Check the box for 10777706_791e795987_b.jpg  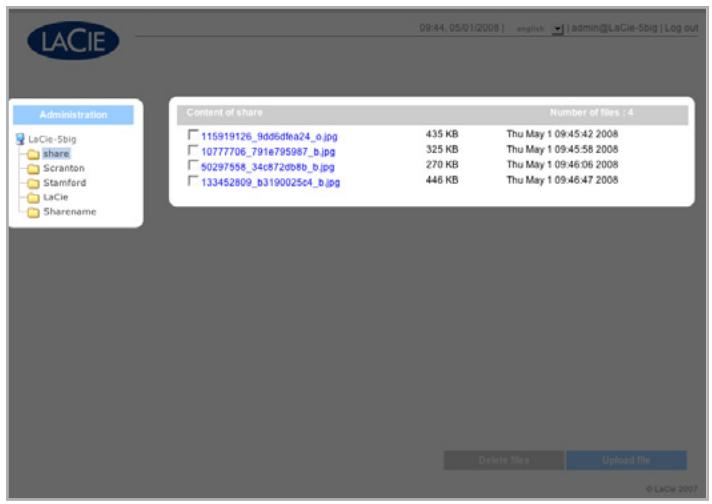[x=193, y=150]
